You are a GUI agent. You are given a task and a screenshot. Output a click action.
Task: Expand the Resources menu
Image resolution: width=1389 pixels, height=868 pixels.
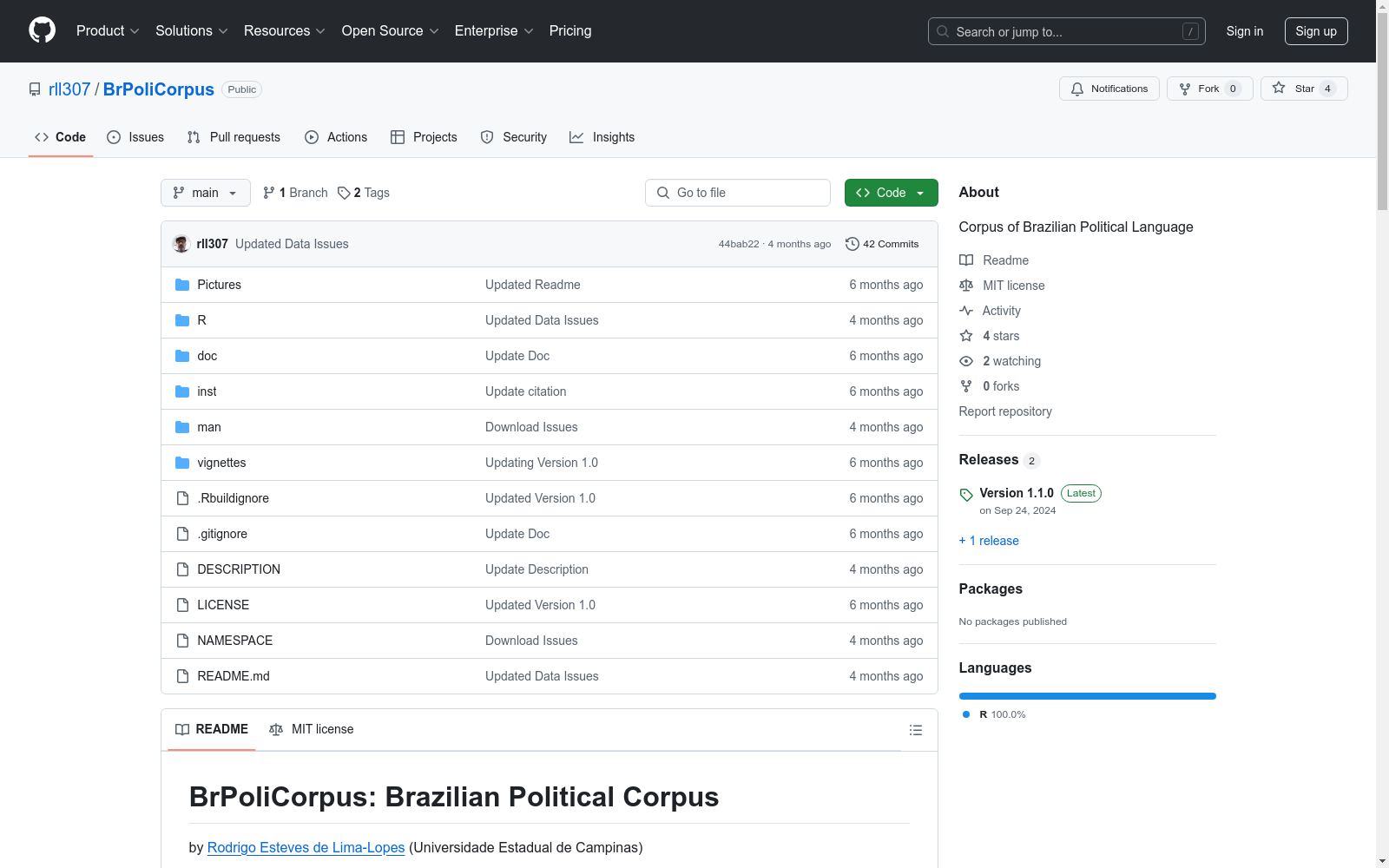tap(285, 31)
